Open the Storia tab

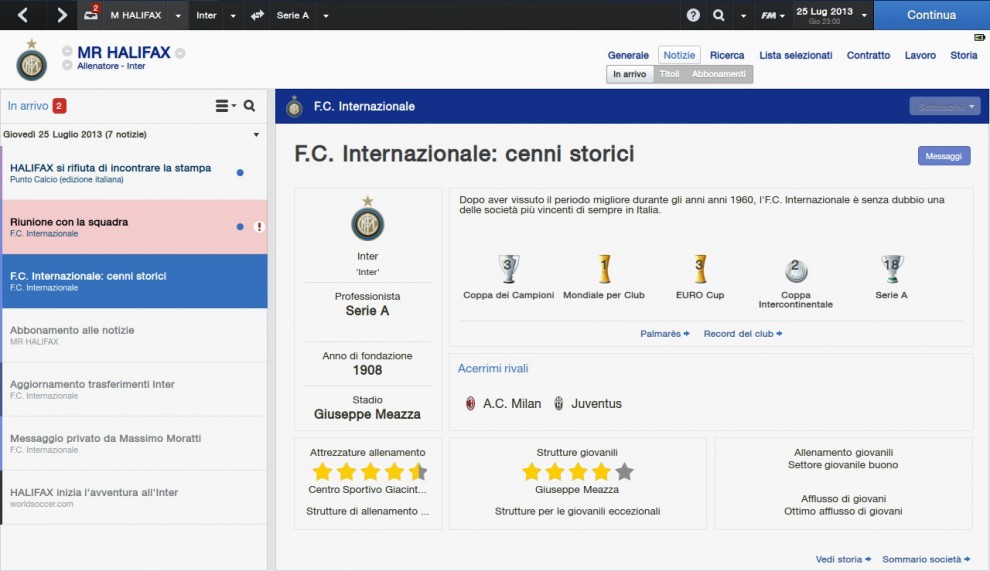tap(963, 55)
